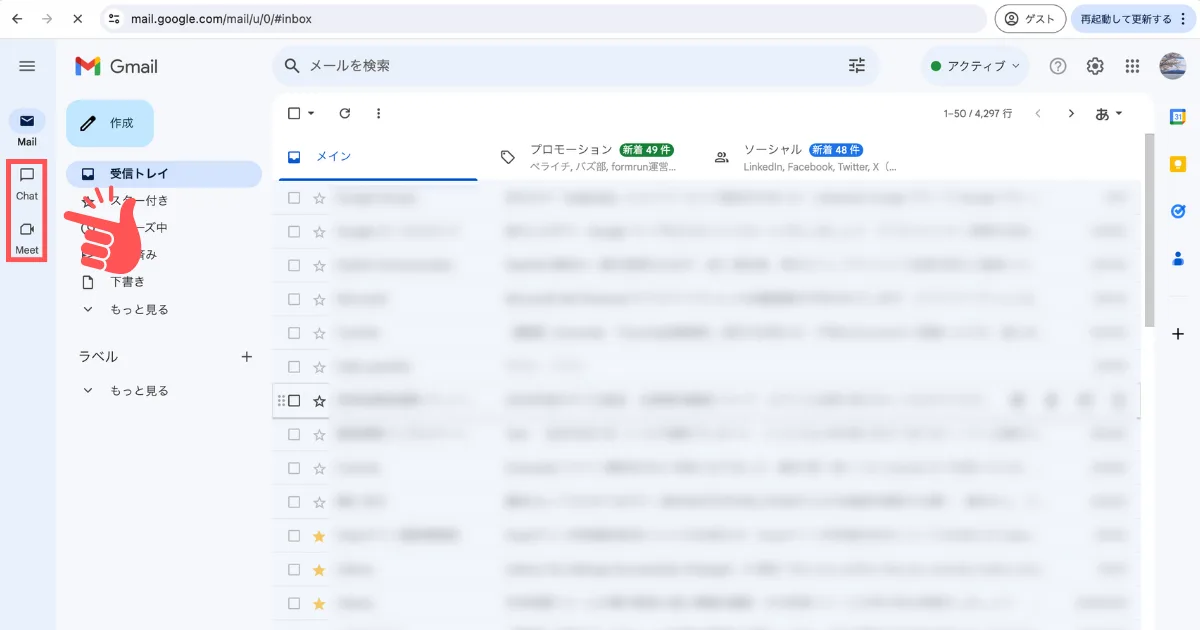Viewport: 1200px width, 630px height.
Task: Create a new label with plus icon
Action: (x=247, y=356)
